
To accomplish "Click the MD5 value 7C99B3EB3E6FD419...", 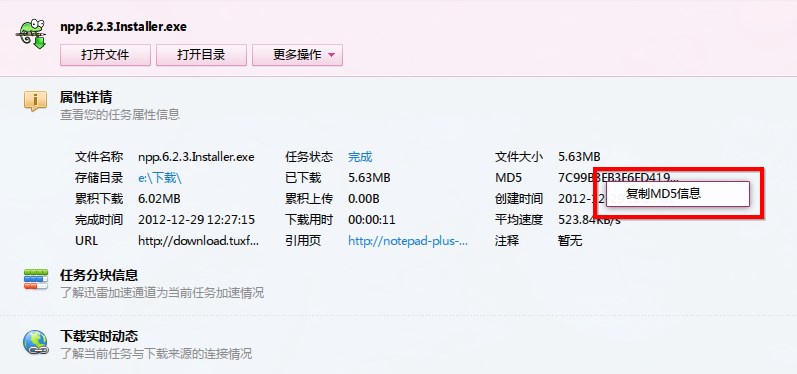I will pyautogui.click(x=618, y=178).
